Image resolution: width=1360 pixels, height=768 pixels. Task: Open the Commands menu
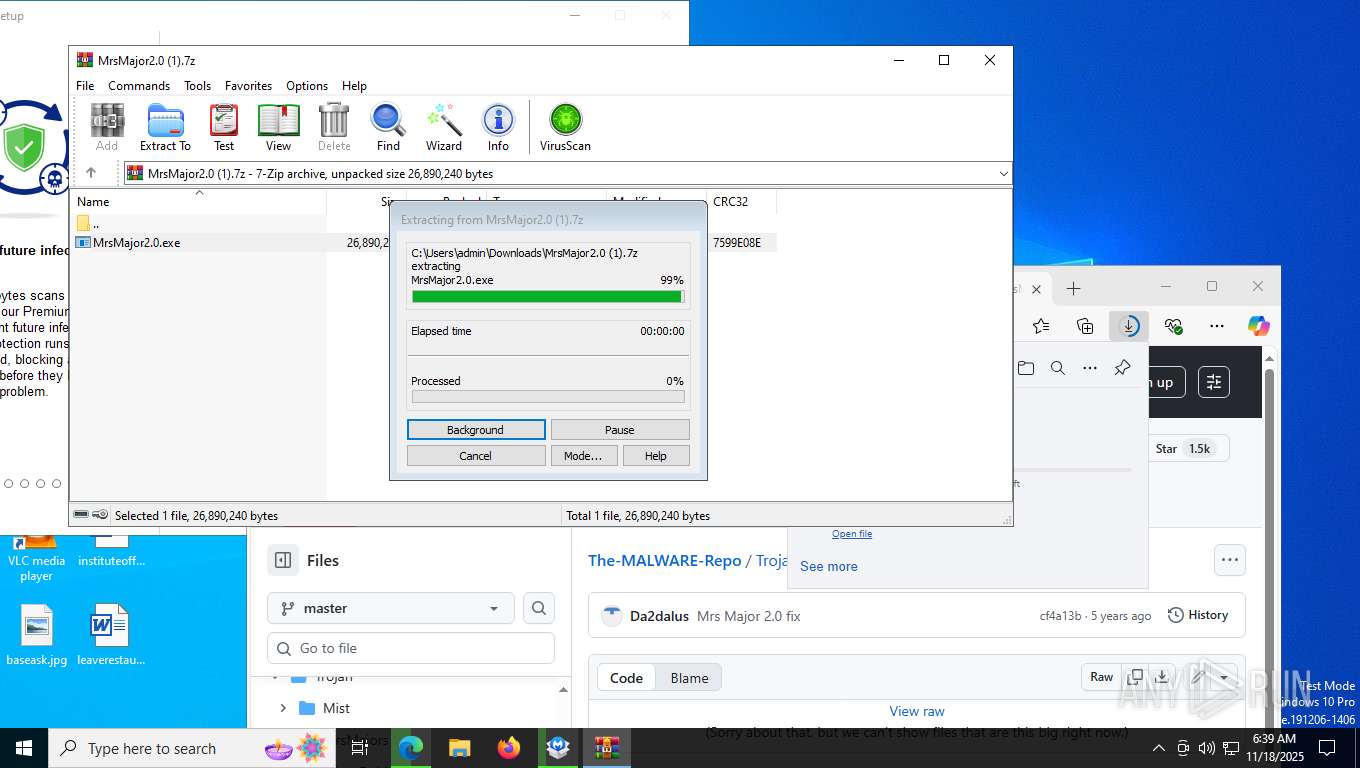coord(139,86)
